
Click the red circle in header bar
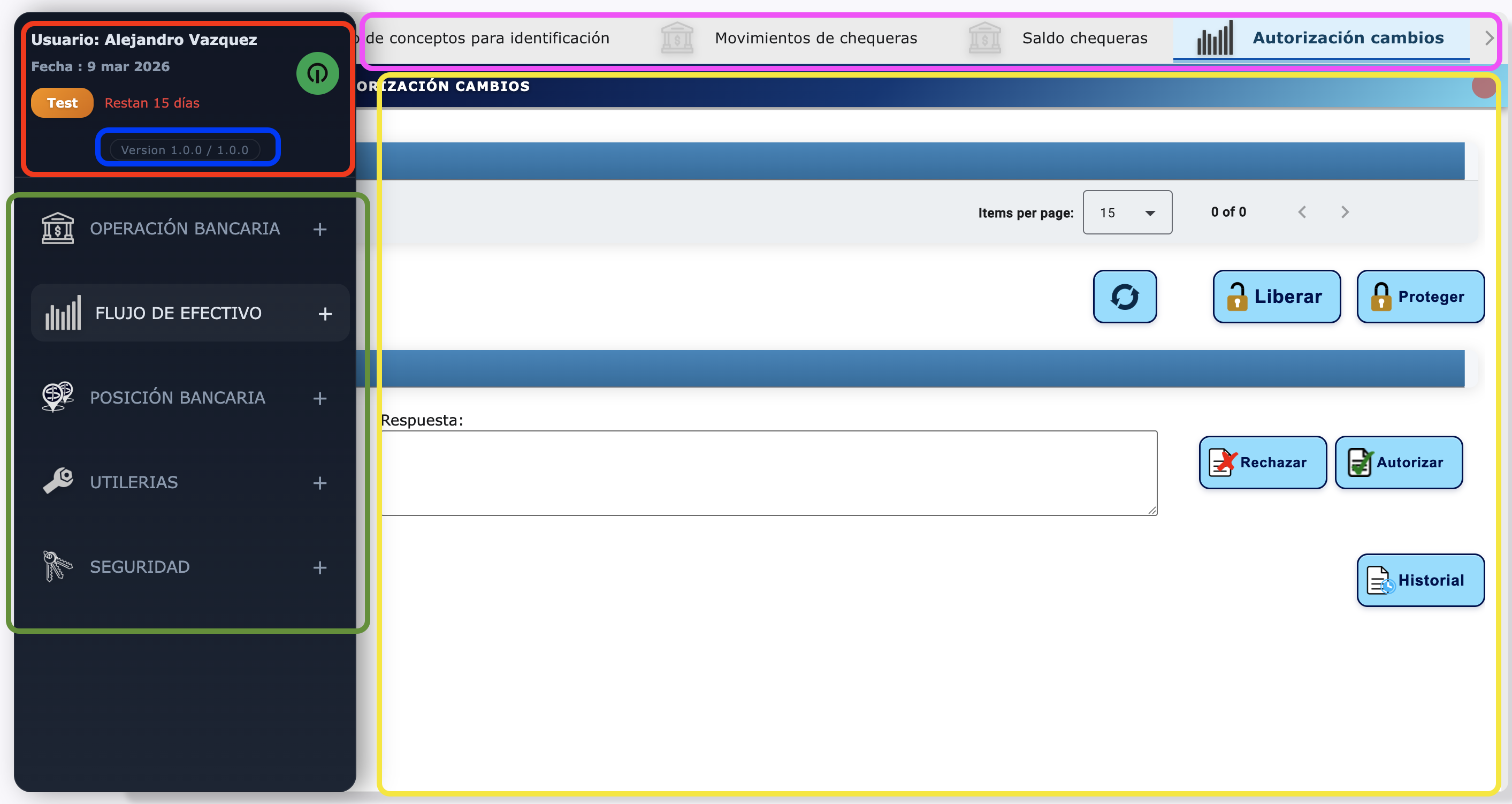point(1483,87)
